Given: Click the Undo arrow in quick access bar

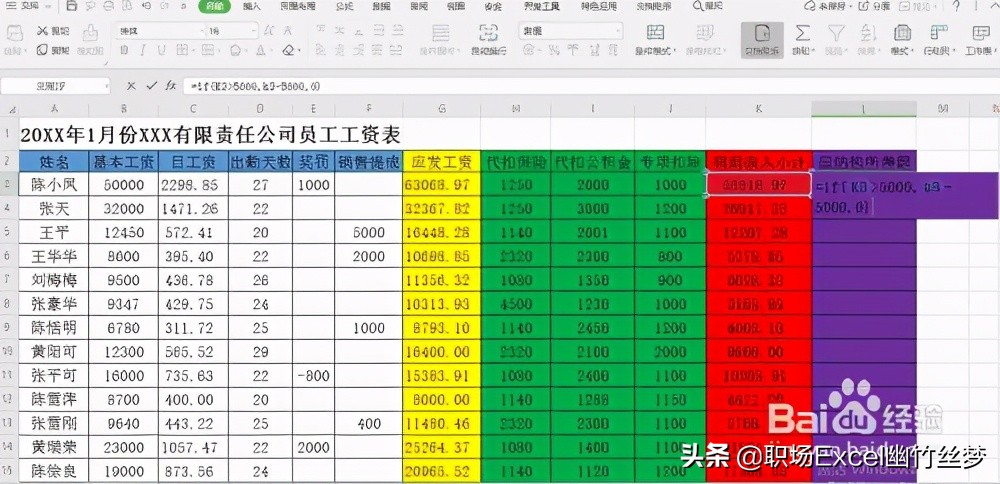Looking at the screenshot, I should click(147, 6).
